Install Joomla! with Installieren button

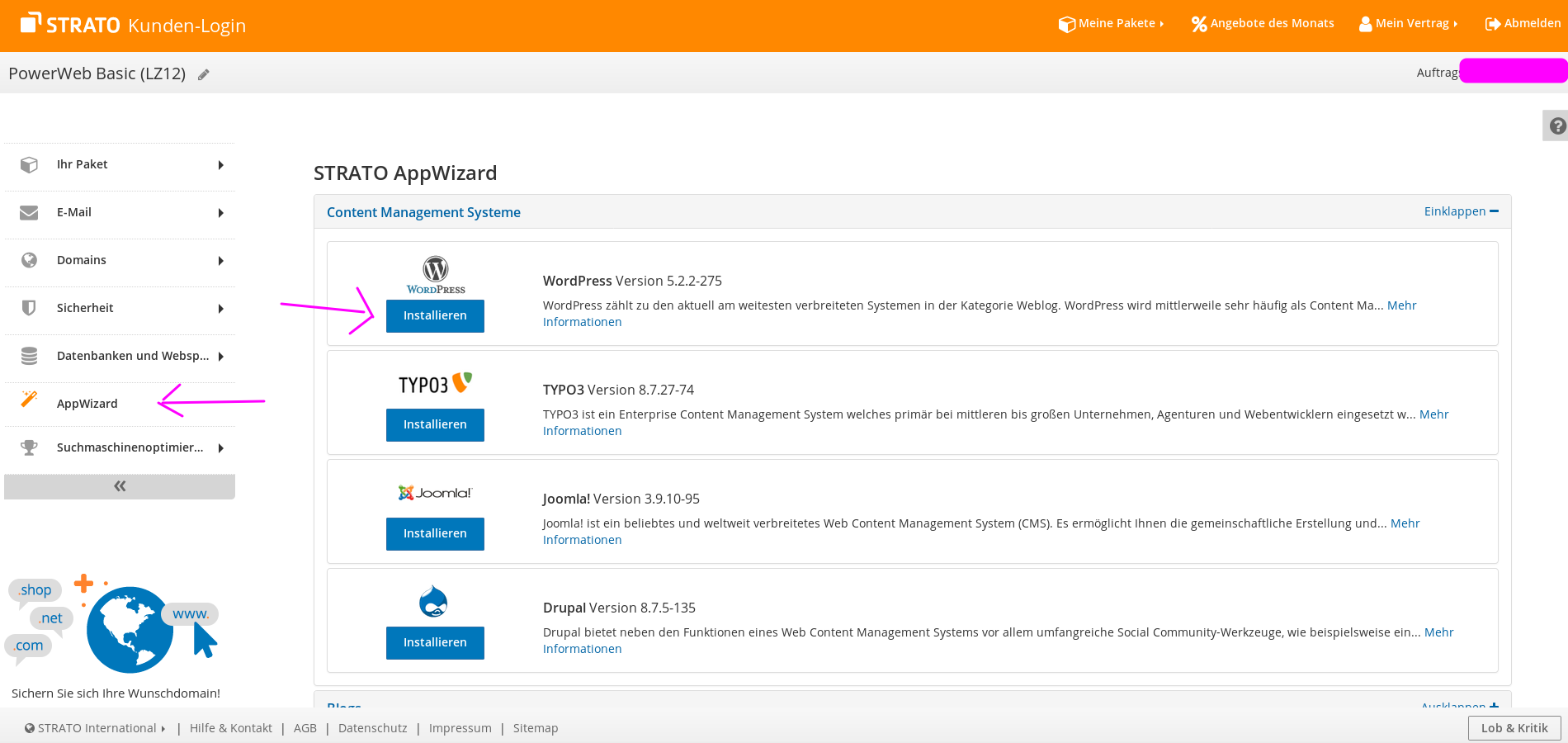click(435, 534)
